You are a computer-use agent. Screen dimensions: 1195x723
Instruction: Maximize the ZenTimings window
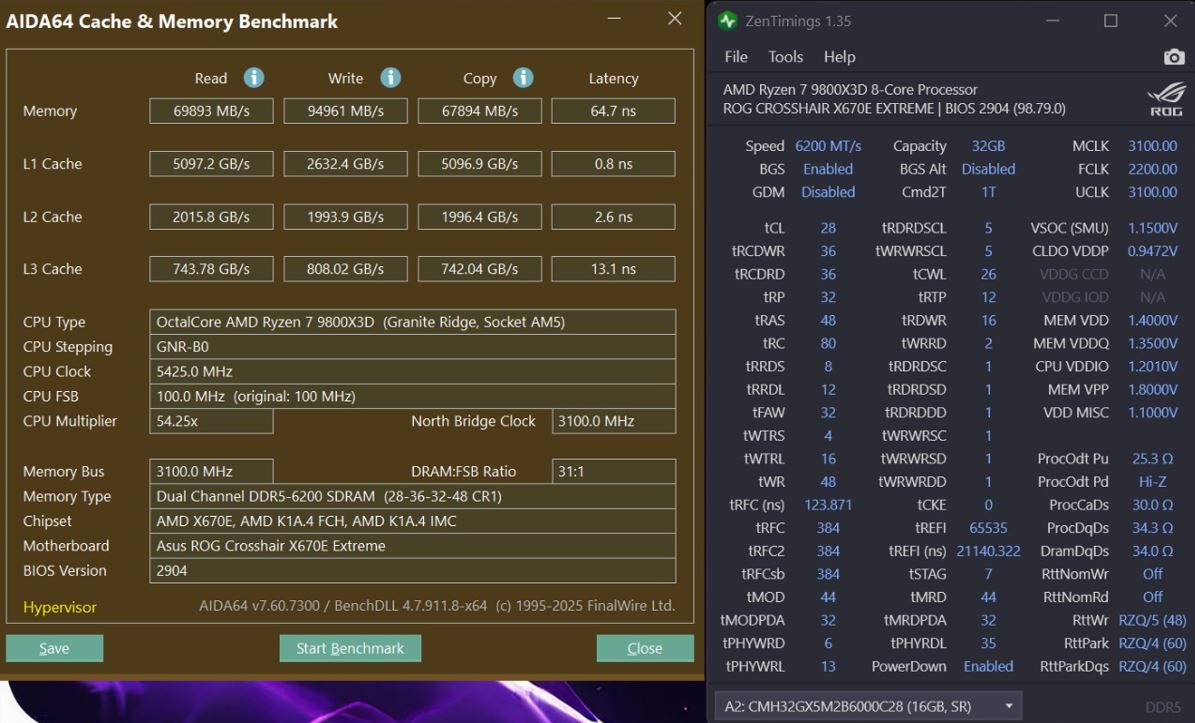pyautogui.click(x=1110, y=21)
